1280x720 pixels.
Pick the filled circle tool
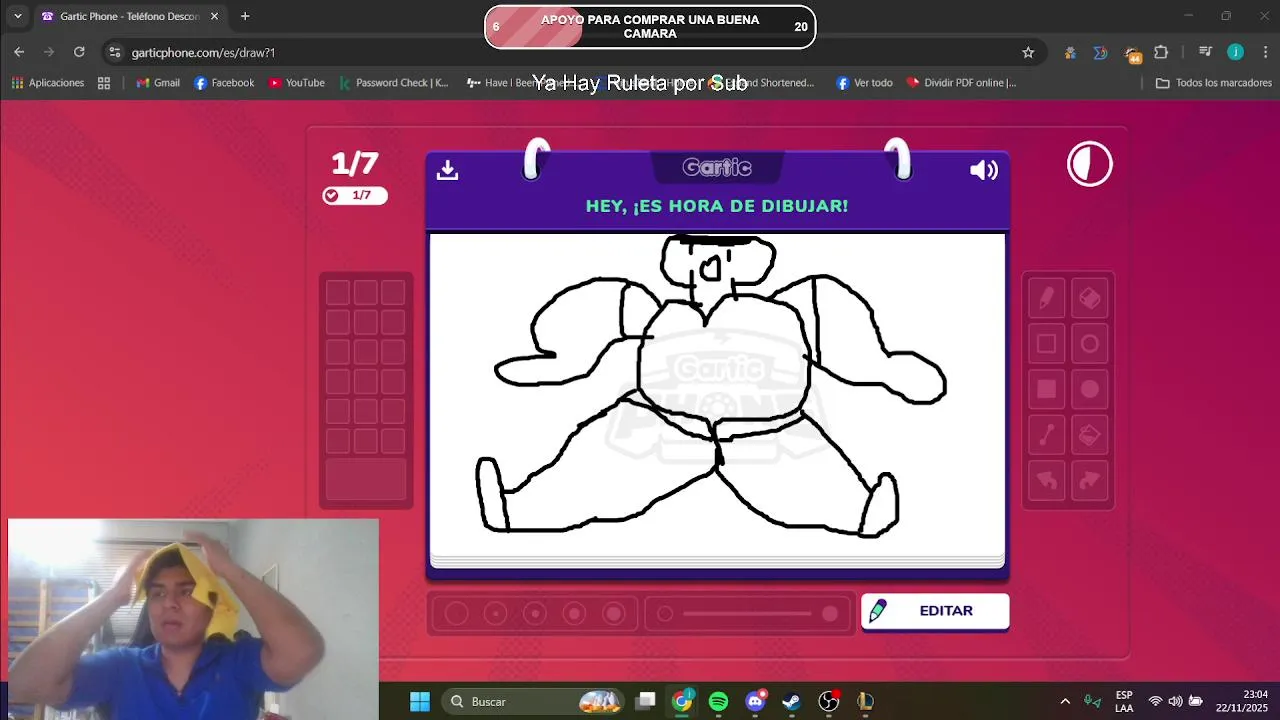coord(1090,389)
